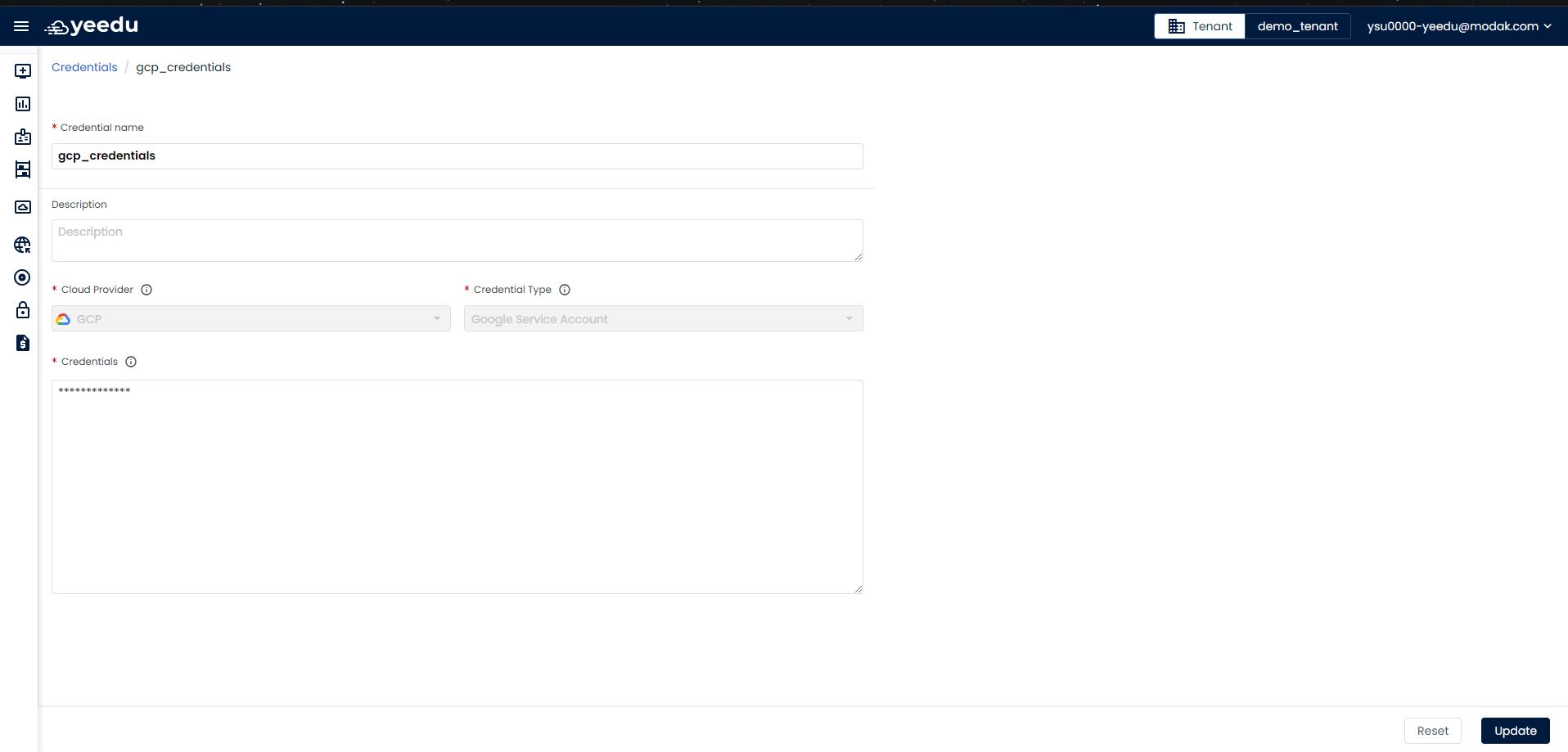
Task: Click the circular target sidebar icon
Action: point(23,277)
